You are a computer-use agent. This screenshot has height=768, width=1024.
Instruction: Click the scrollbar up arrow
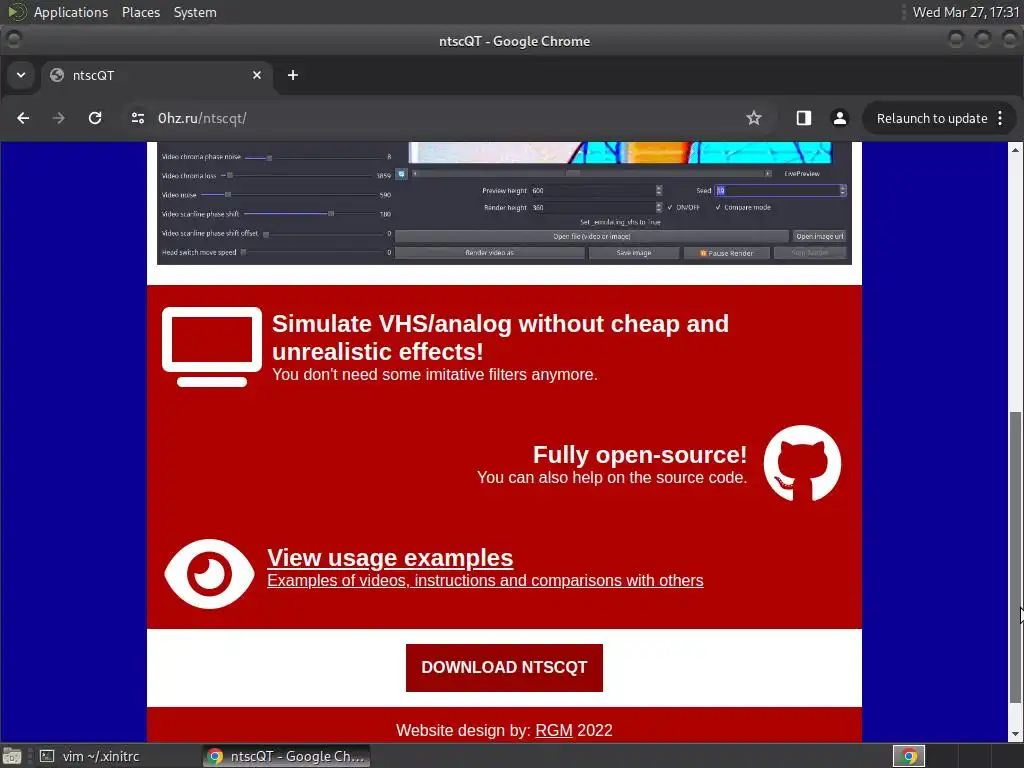[x=1015, y=150]
